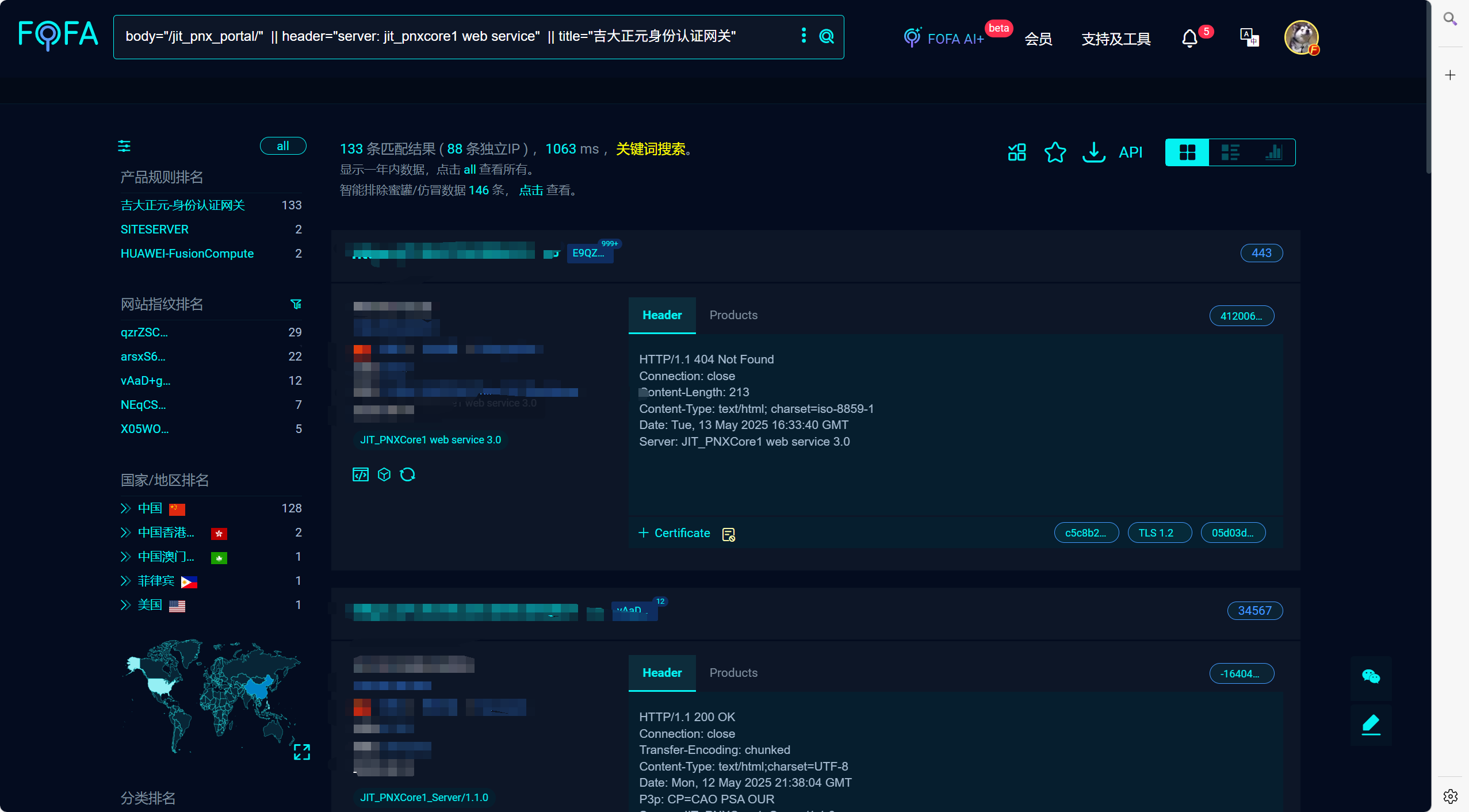Image resolution: width=1469 pixels, height=812 pixels.
Task: Select the Header tab of first result
Action: tap(662, 315)
